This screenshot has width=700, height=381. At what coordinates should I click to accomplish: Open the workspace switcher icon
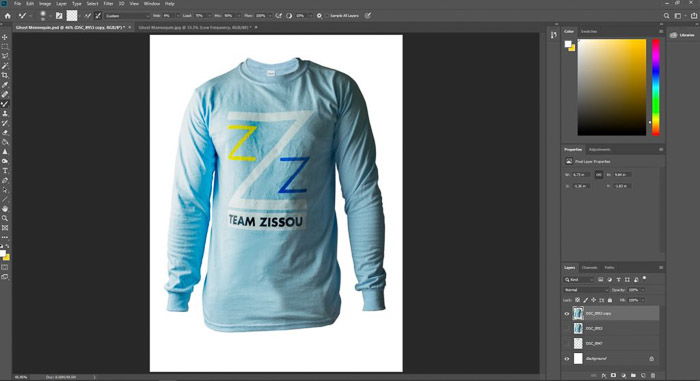[x=678, y=16]
